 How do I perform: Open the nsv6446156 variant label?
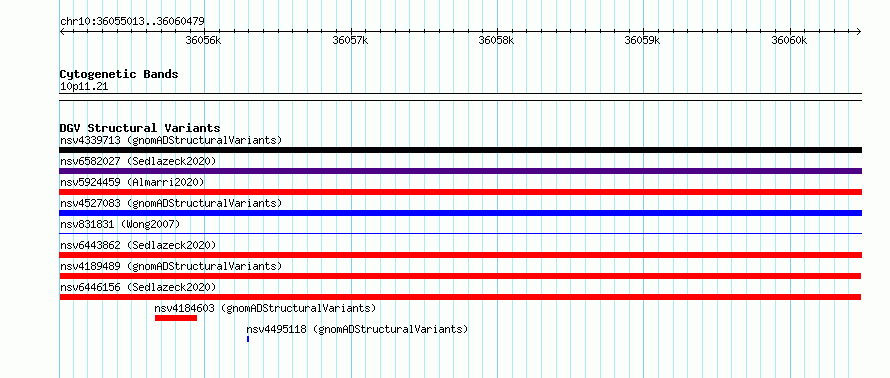pyautogui.click(x=138, y=287)
